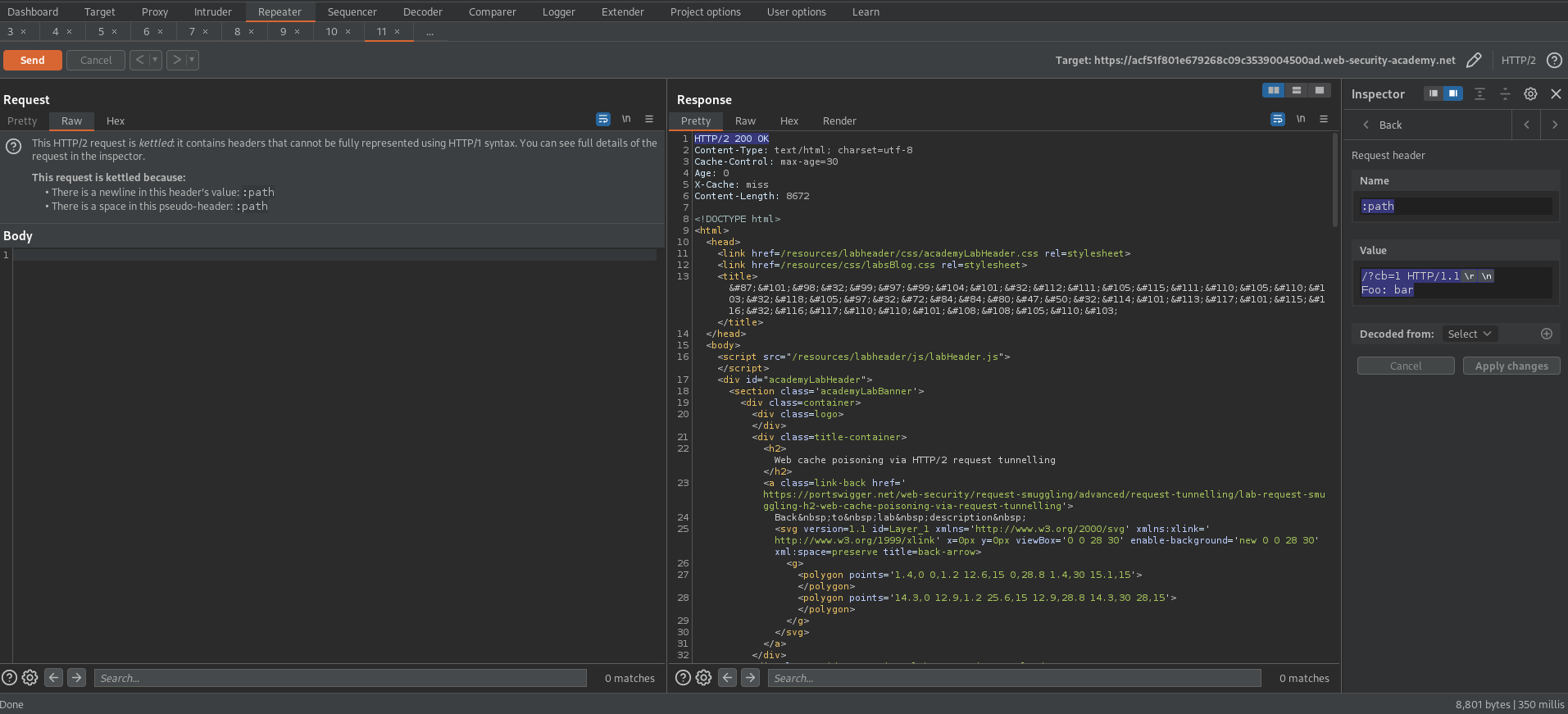Click the Cancel button beside Send
Viewport: 1568px width, 714px height.
coord(96,60)
